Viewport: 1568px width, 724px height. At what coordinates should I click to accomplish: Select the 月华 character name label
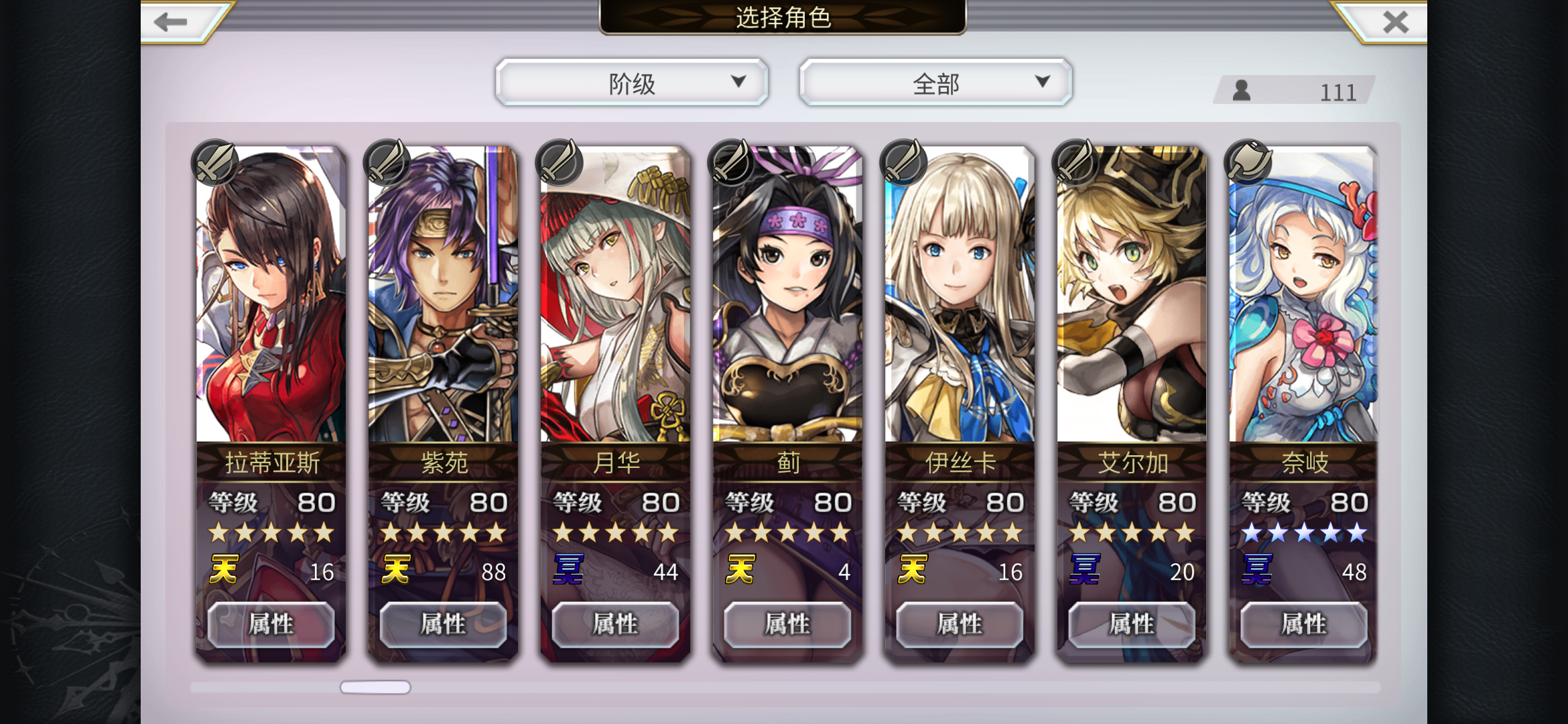(x=615, y=463)
